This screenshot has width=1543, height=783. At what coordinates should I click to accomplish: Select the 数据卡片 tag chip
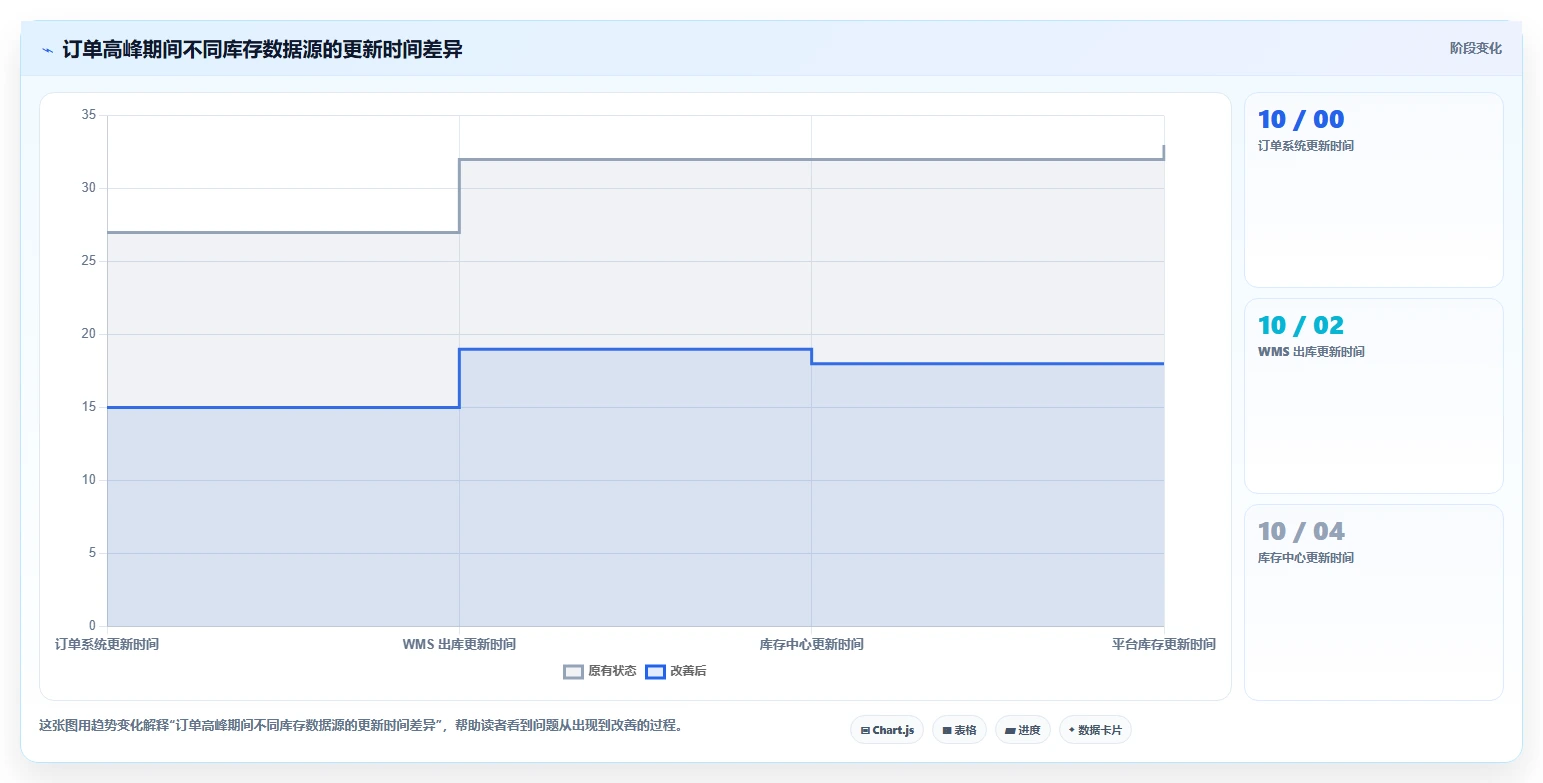(x=1095, y=730)
